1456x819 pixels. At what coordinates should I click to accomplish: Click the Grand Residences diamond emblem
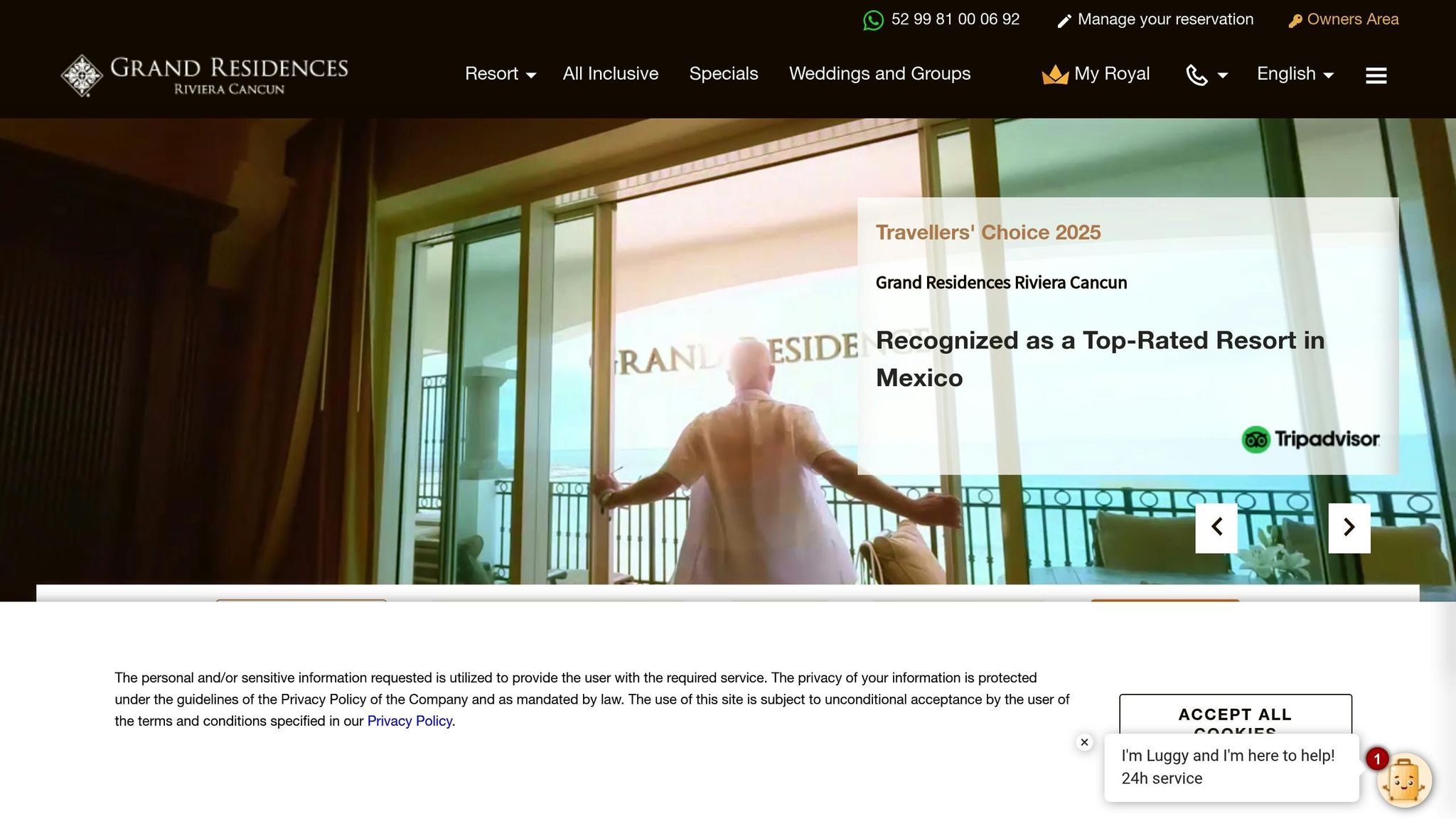click(82, 75)
